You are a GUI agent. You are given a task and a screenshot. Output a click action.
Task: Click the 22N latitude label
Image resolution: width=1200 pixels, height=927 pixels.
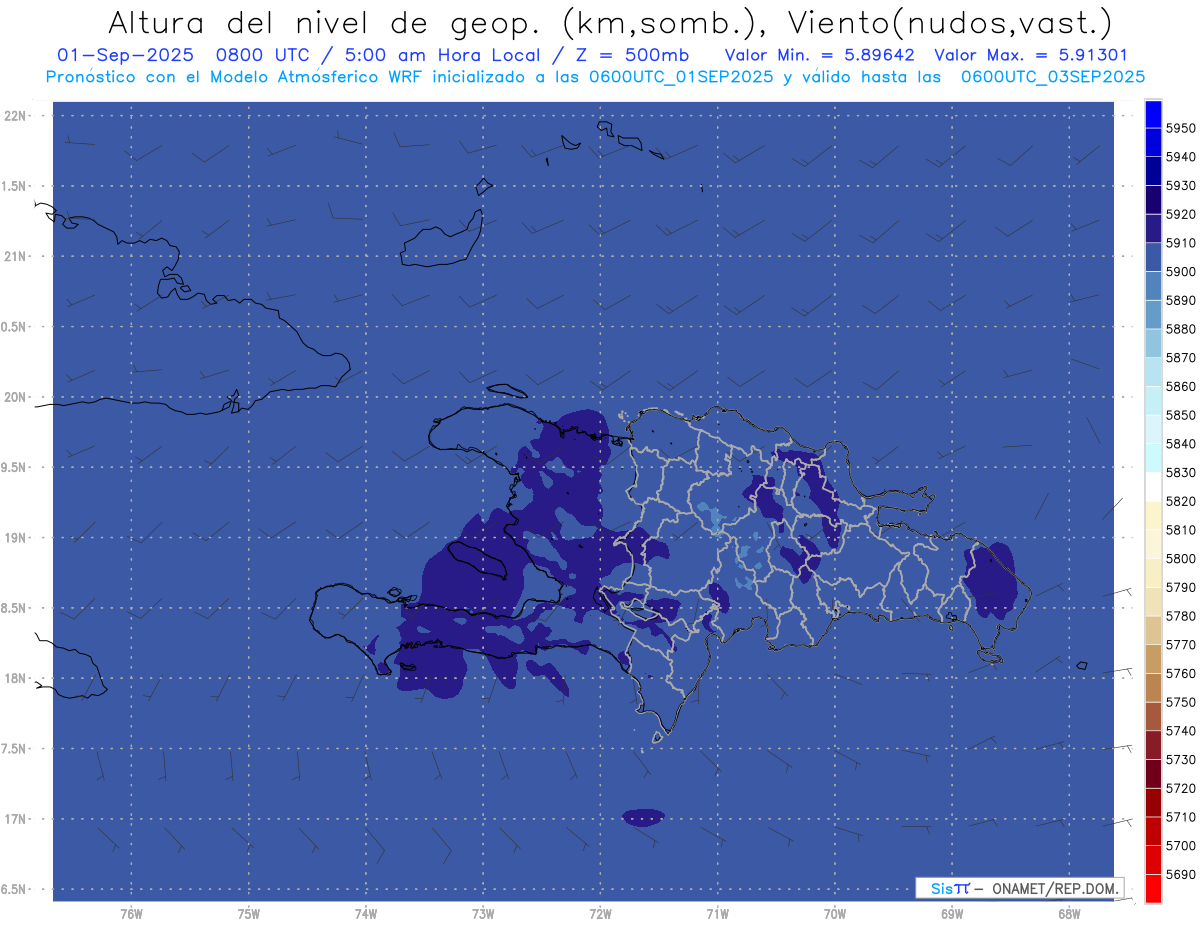pyautogui.click(x=17, y=116)
